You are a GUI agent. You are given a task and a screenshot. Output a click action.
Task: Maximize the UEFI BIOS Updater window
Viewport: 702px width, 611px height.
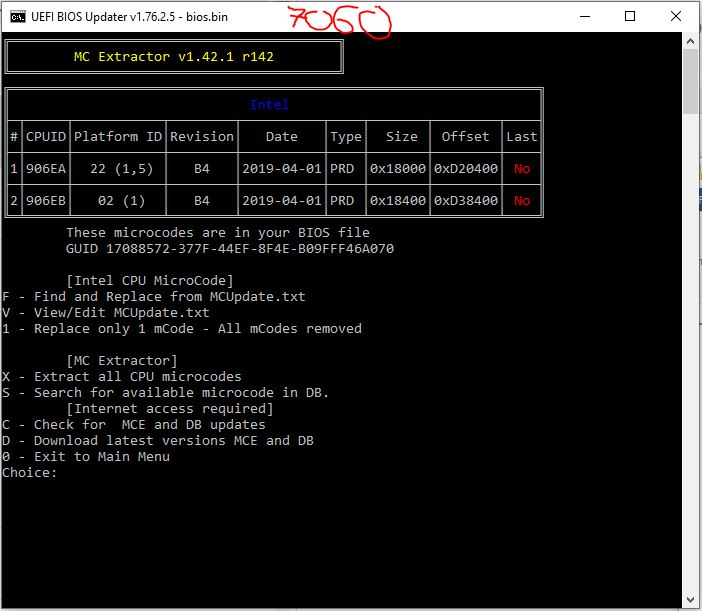coord(630,17)
